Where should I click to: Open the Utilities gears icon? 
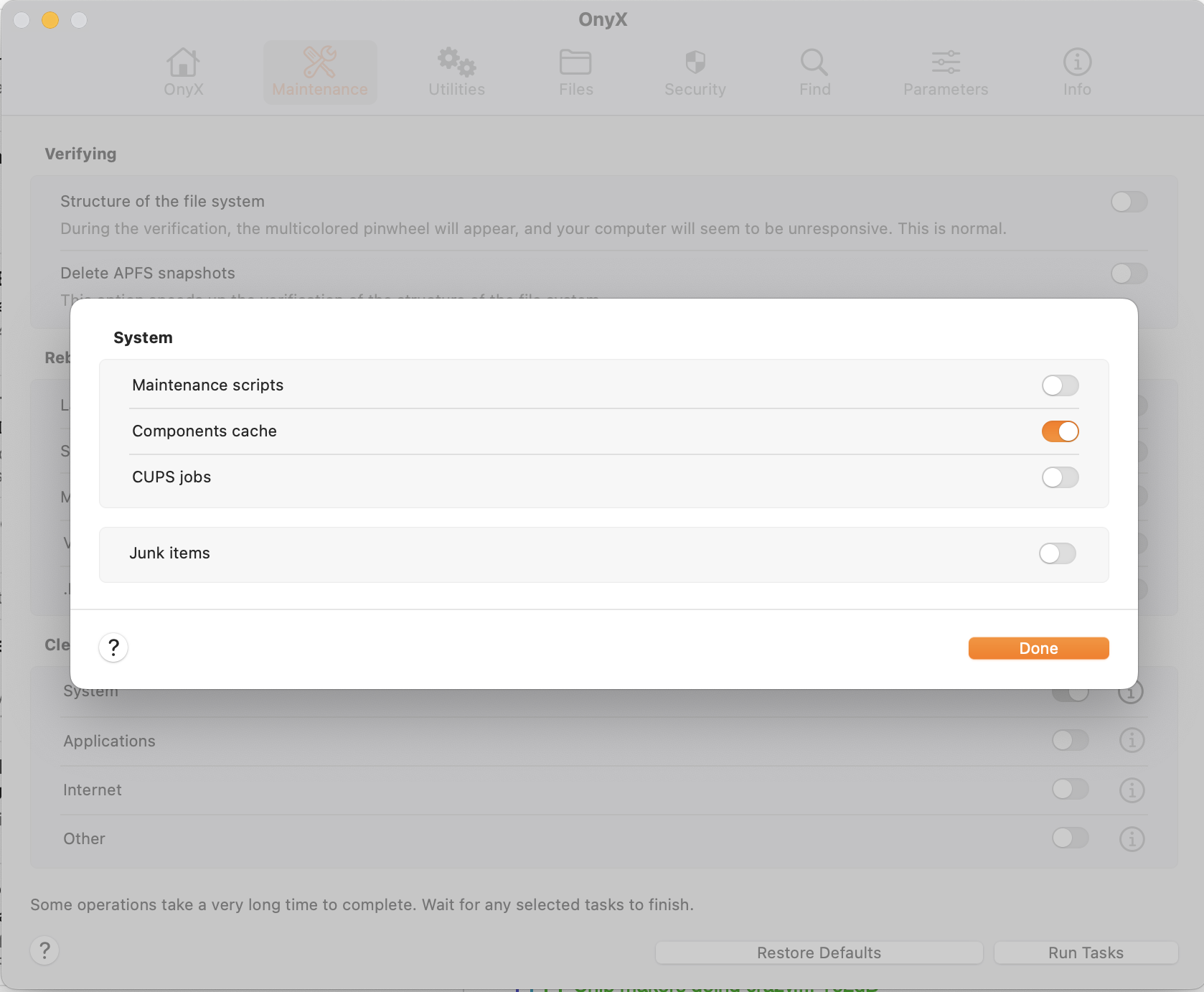click(x=457, y=72)
